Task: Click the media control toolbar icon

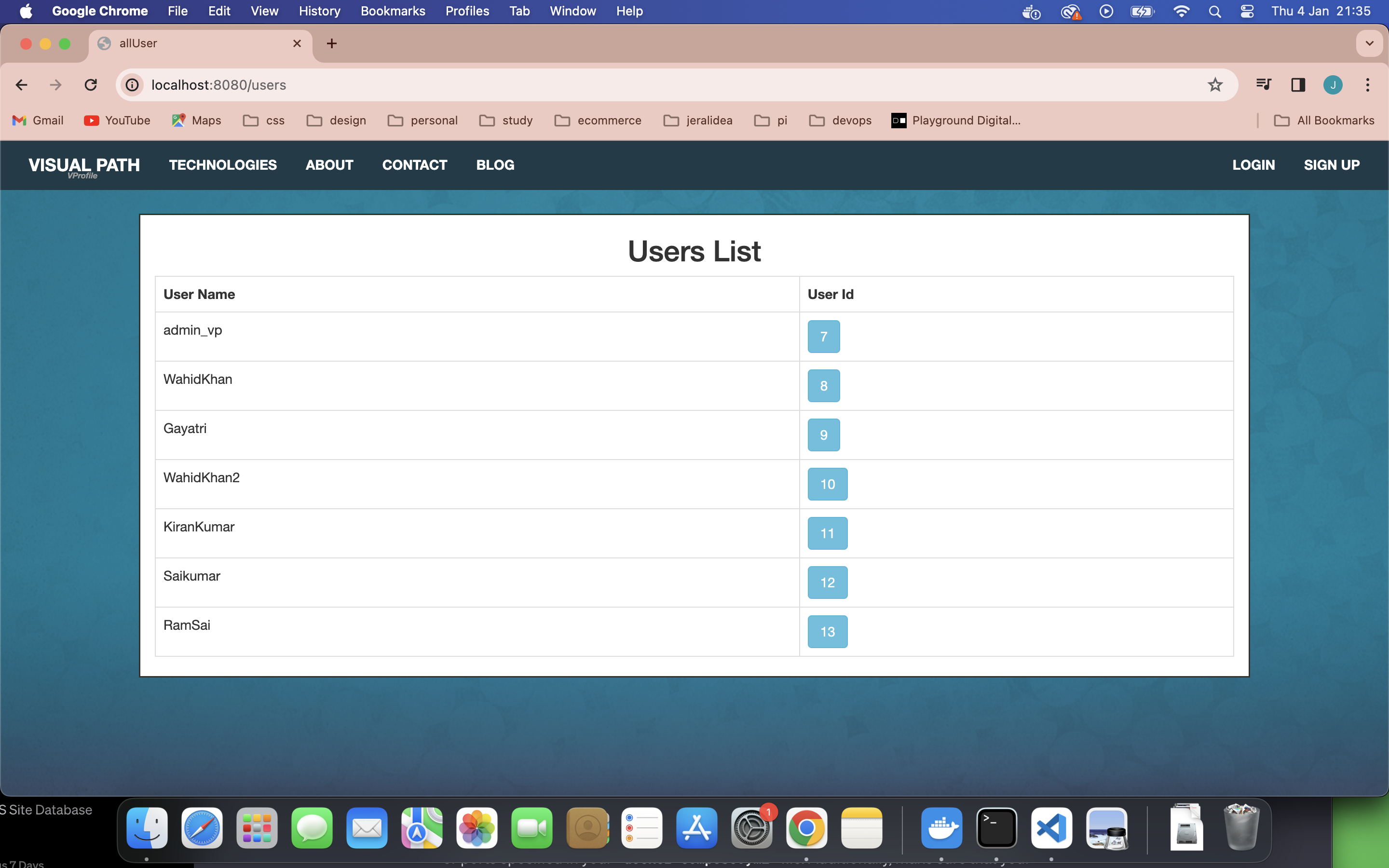Action: [x=1263, y=85]
